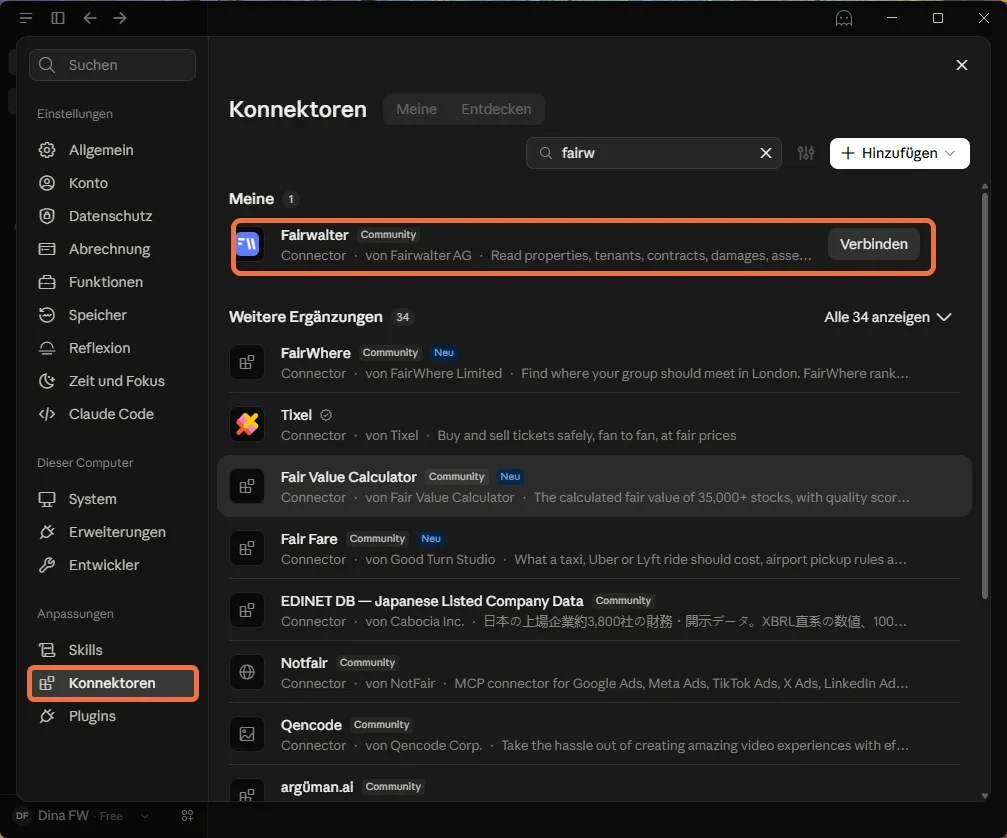1007x838 pixels.
Task: Open the Fair Value Calculator connector row
Action: (594, 486)
